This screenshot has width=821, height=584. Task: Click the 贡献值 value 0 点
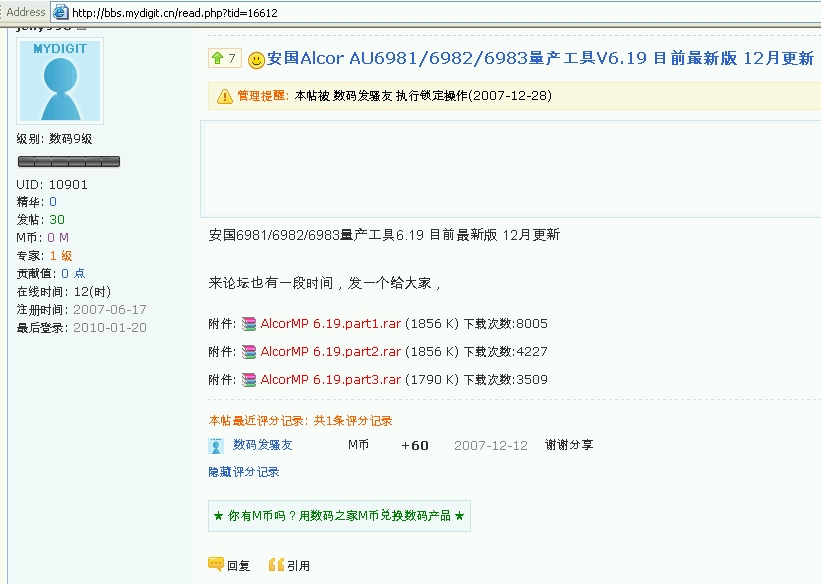coord(73,273)
